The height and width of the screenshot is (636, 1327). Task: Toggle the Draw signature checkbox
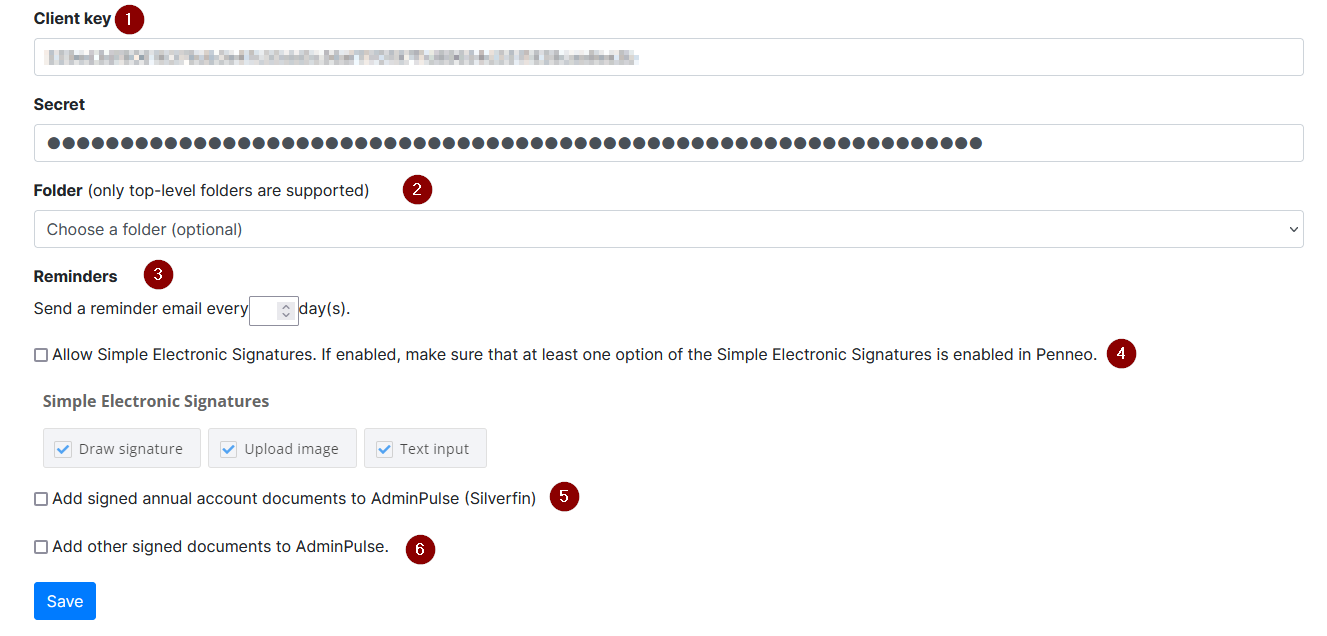pyautogui.click(x=63, y=449)
